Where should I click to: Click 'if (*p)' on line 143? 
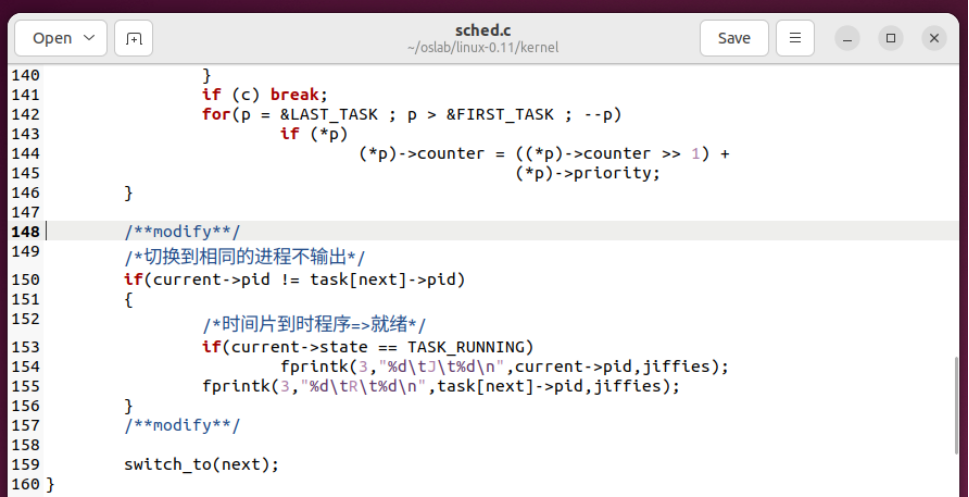(x=314, y=134)
